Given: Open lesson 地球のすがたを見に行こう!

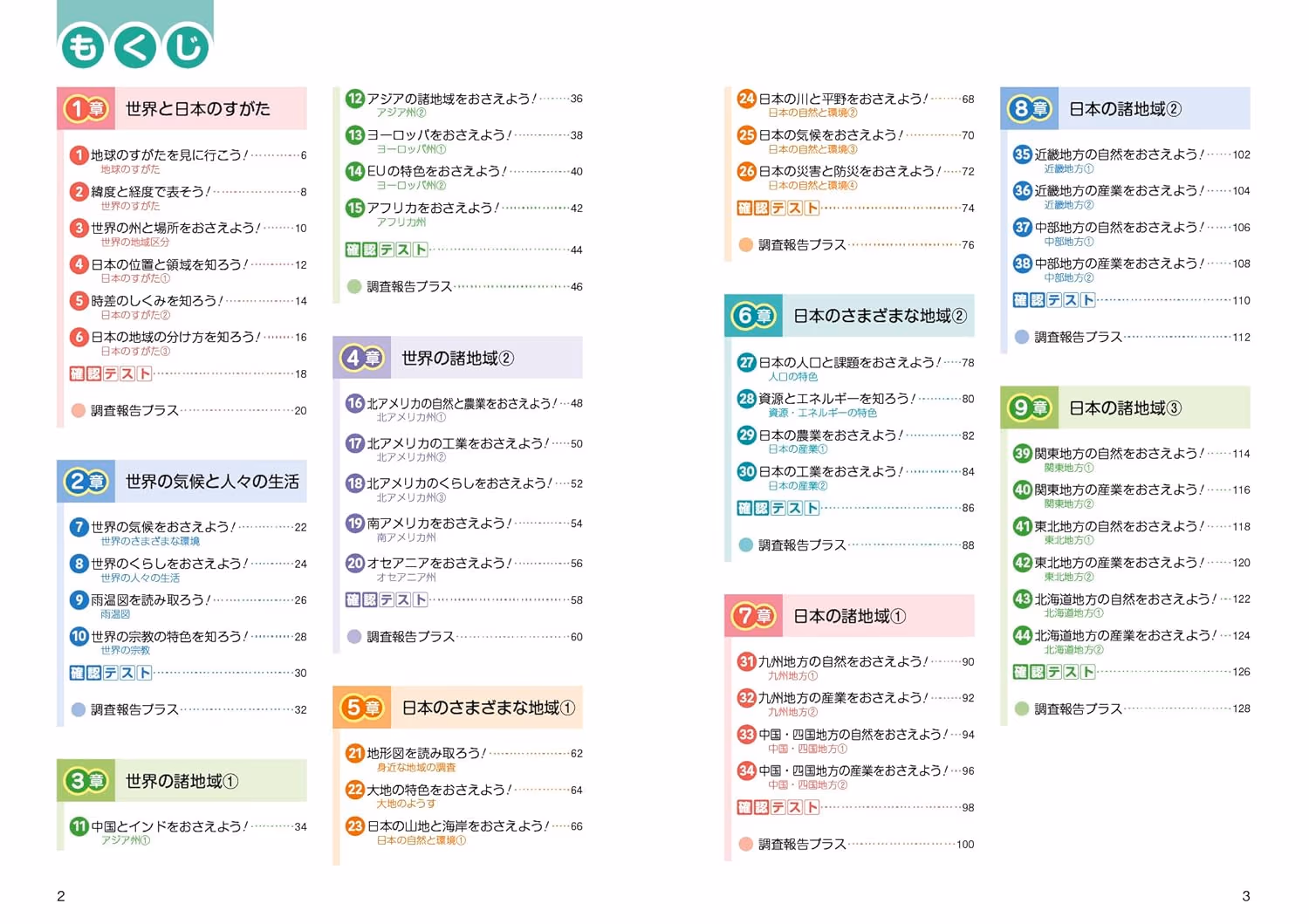Looking at the screenshot, I should tap(169, 155).
